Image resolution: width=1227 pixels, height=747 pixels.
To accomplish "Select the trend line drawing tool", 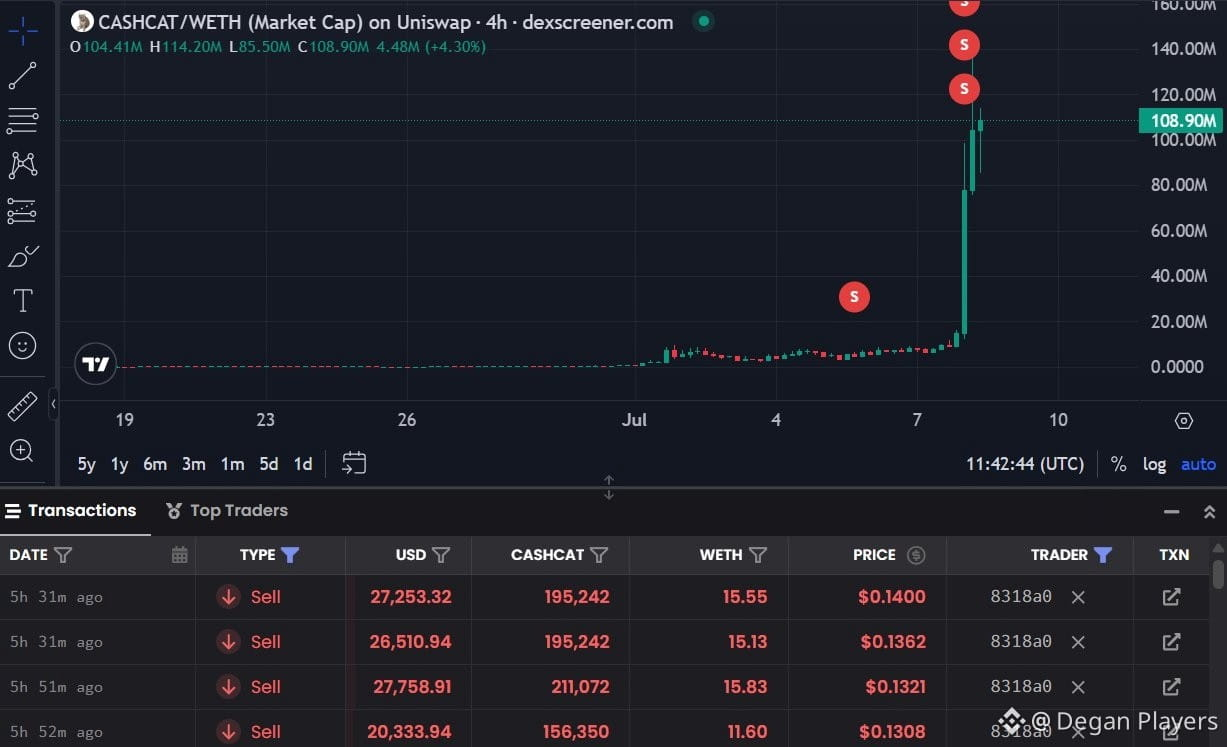I will (22, 76).
